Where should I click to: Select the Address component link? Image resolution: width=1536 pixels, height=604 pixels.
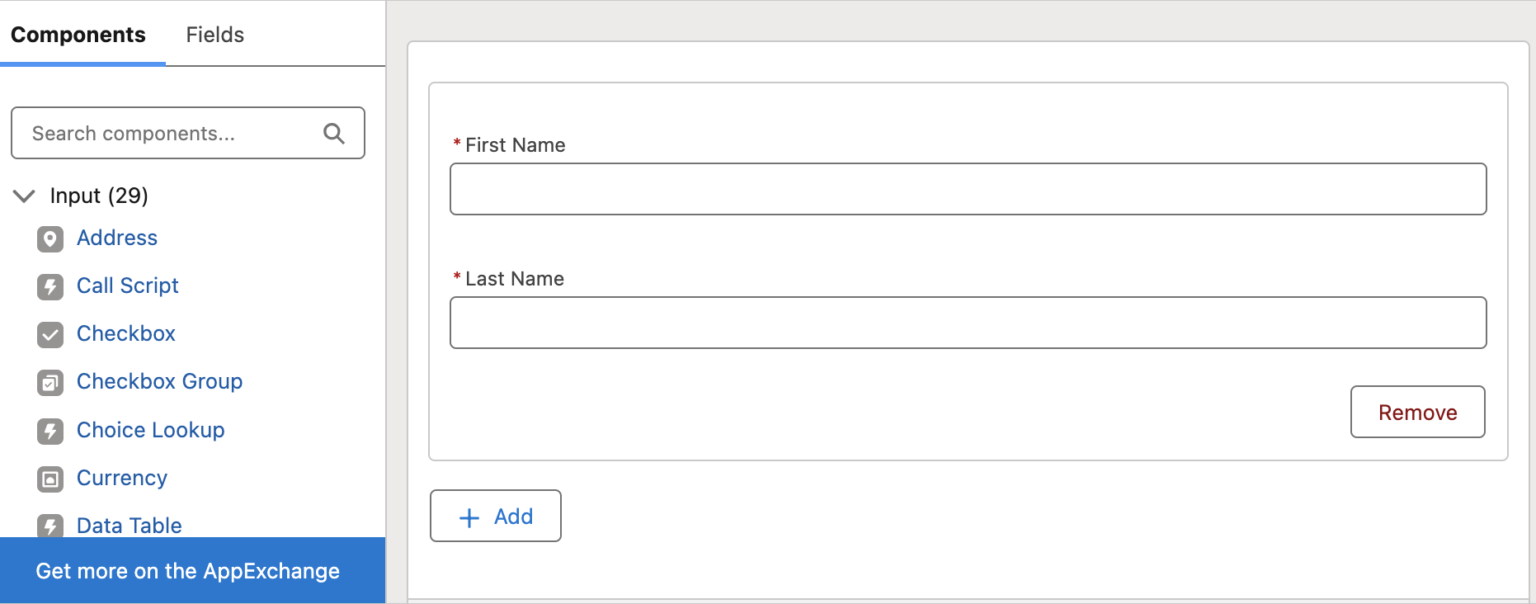(117, 239)
